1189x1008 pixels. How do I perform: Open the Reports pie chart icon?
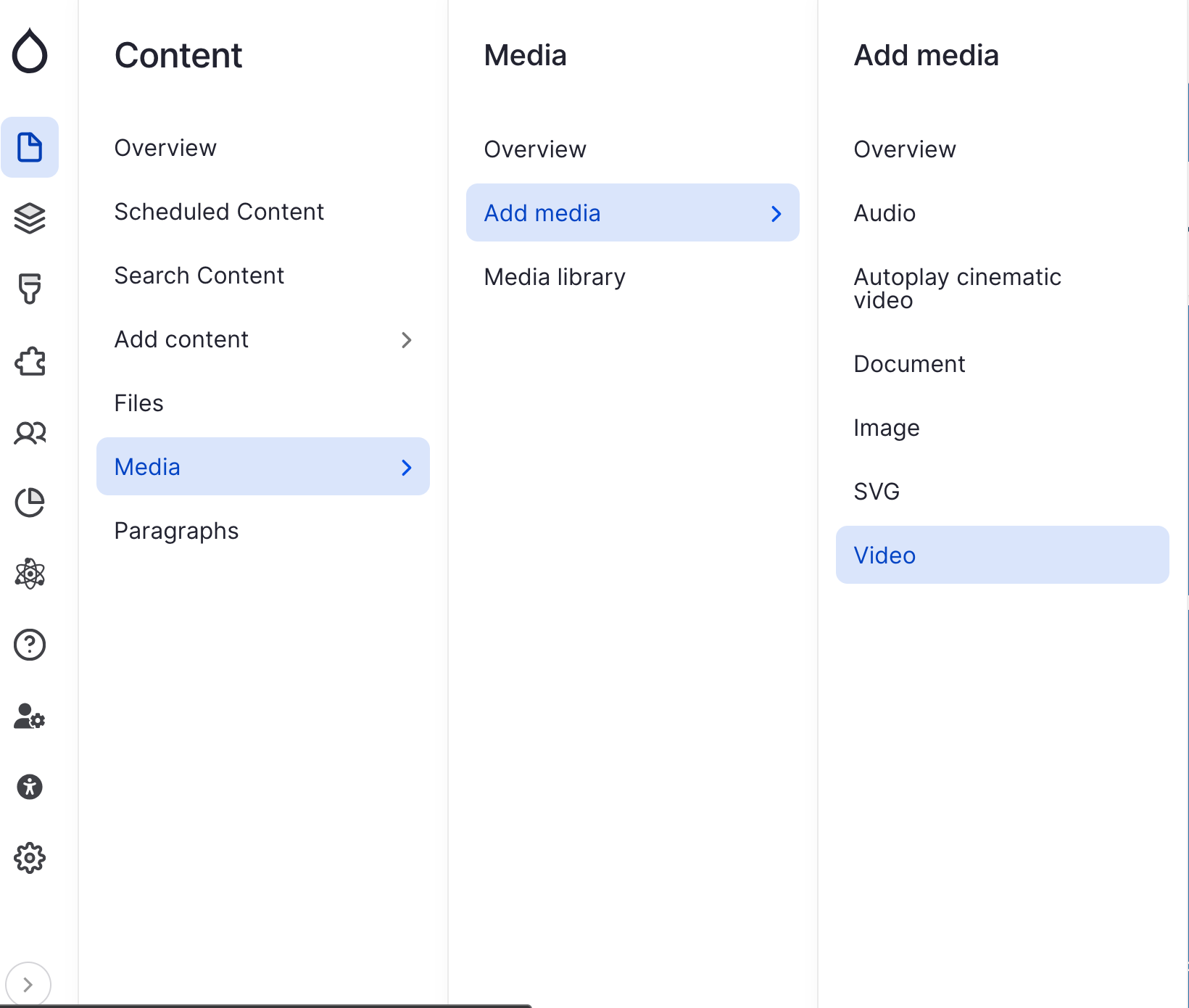pos(30,503)
